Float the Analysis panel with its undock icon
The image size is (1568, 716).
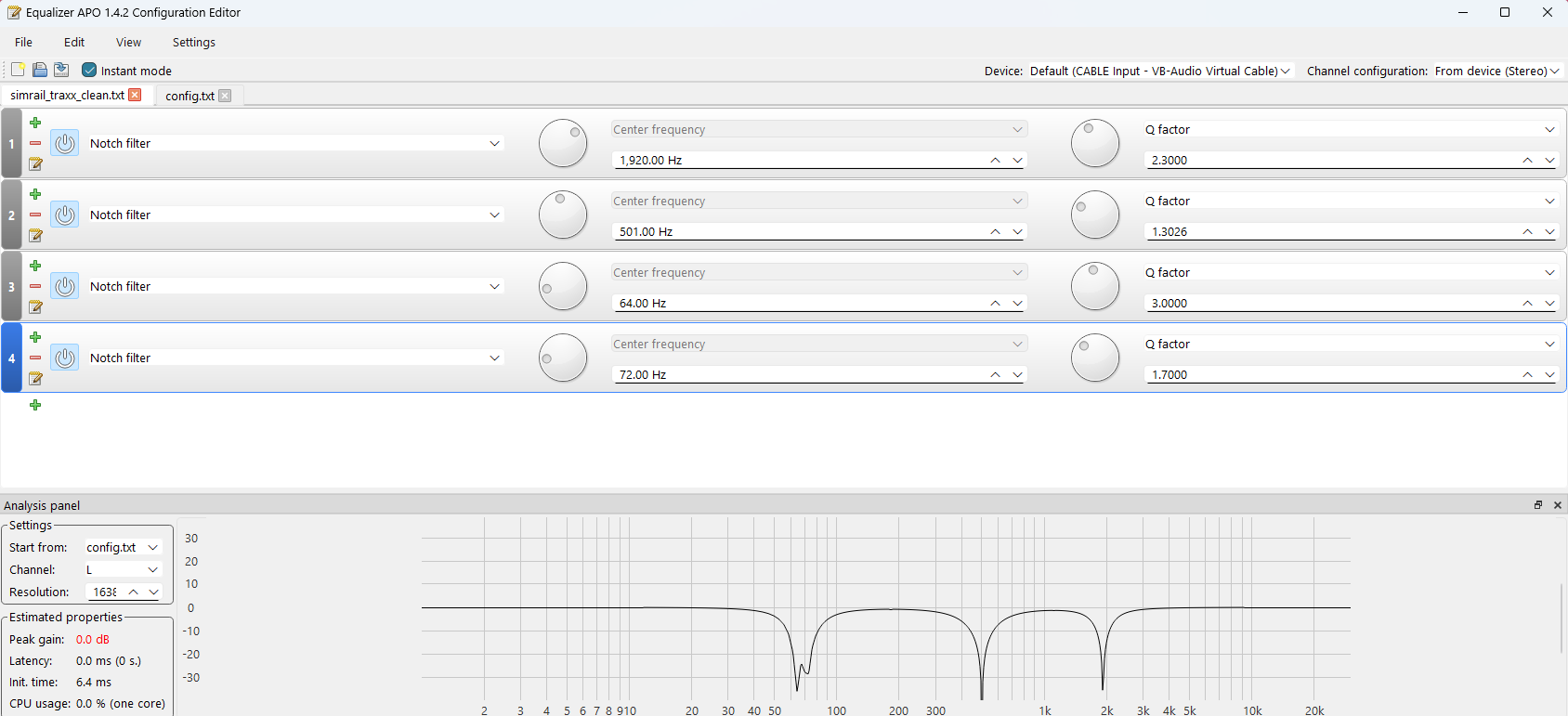(x=1538, y=505)
